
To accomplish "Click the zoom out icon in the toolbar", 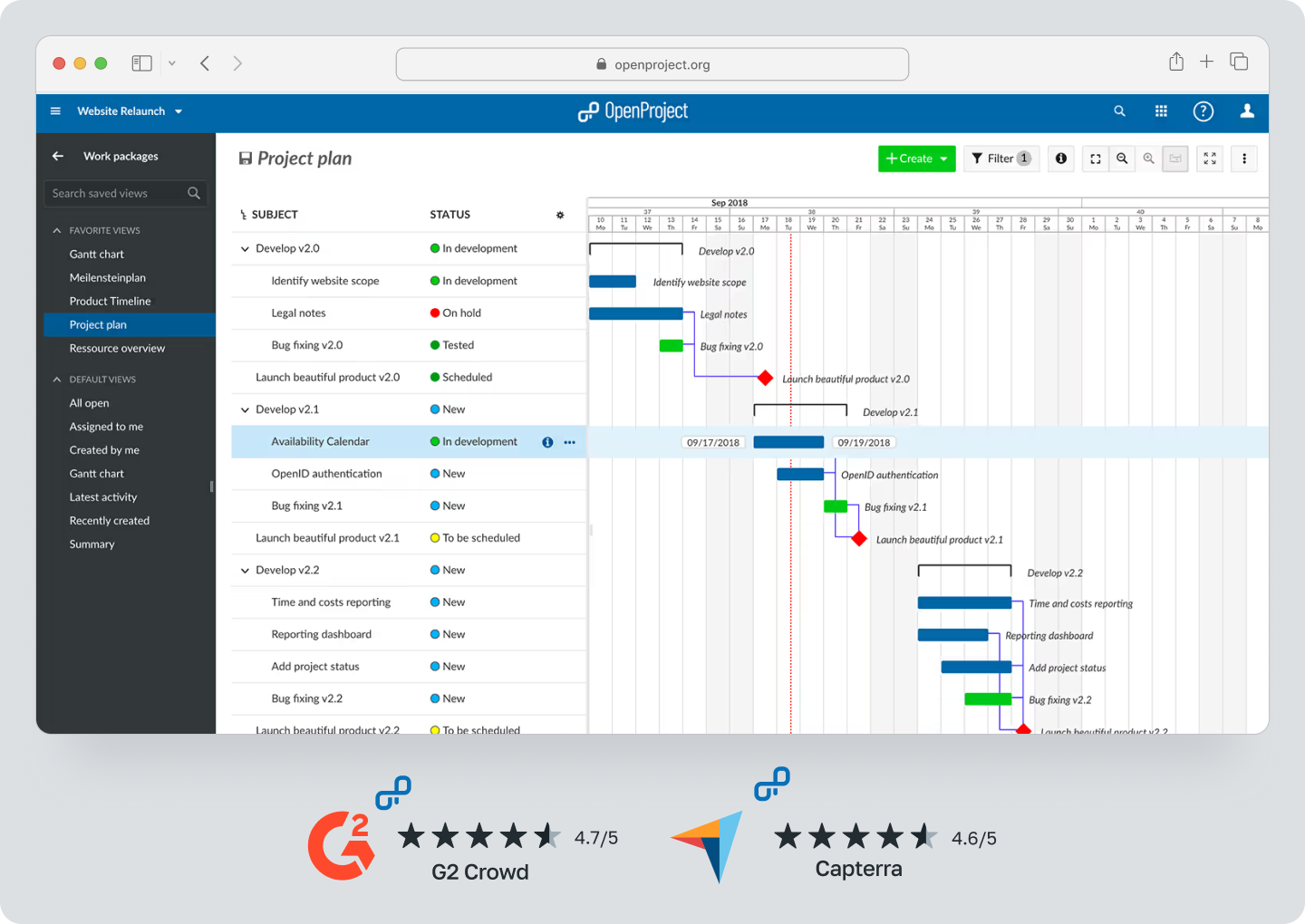I will click(1122, 159).
